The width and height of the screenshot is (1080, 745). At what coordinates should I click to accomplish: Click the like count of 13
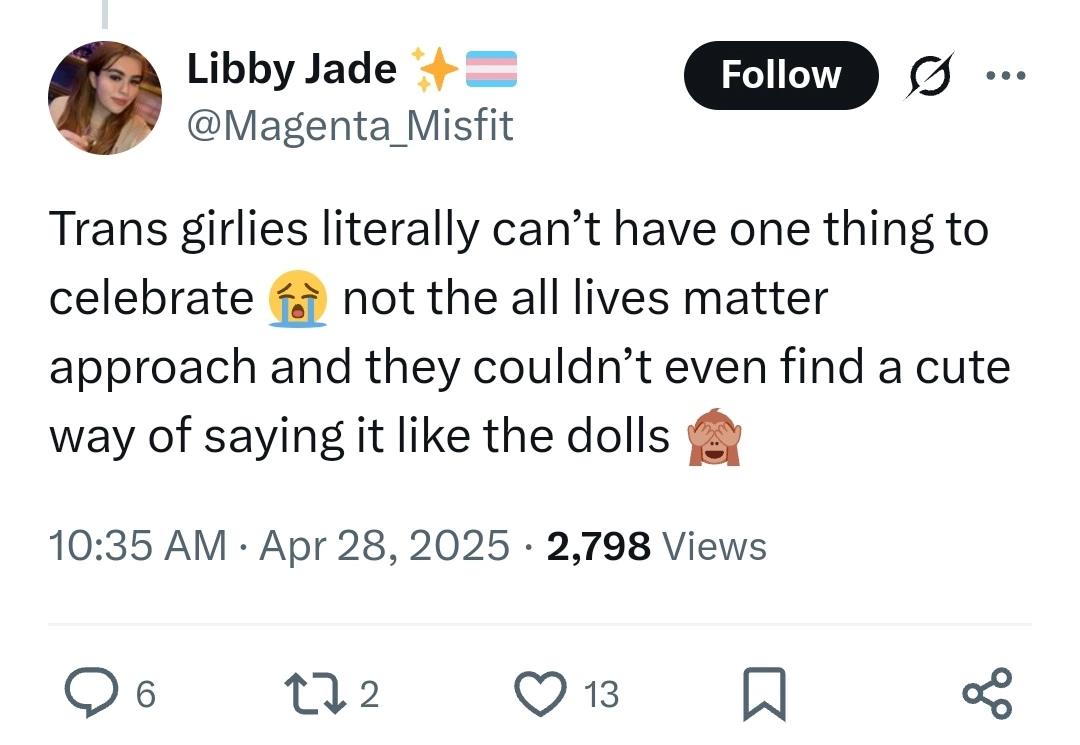(x=601, y=694)
